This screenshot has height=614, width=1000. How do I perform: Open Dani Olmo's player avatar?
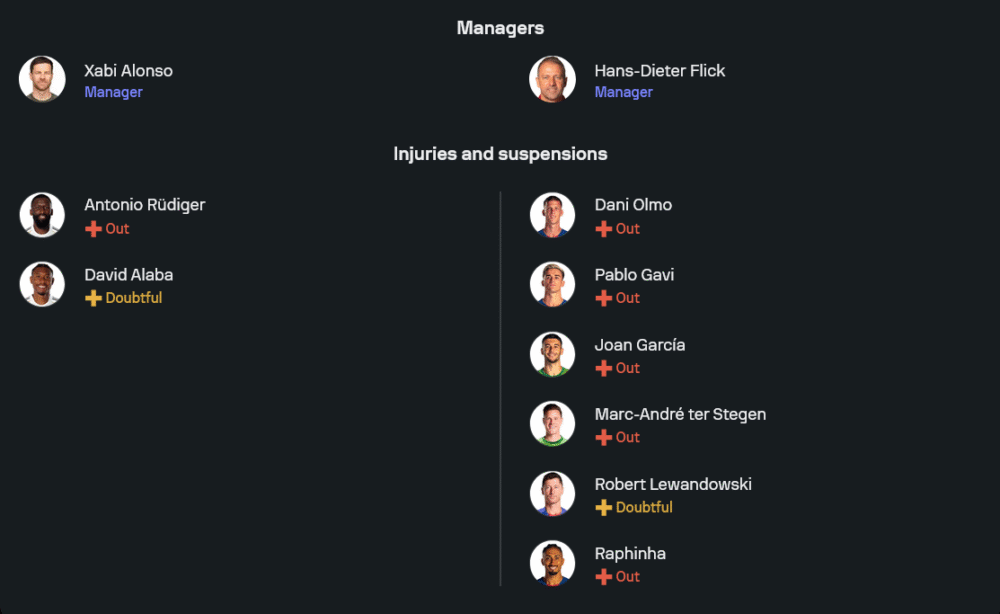(552, 214)
